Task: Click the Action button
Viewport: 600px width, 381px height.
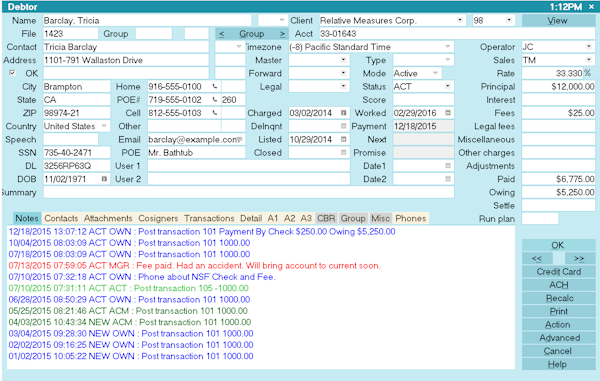Action: pos(558,324)
